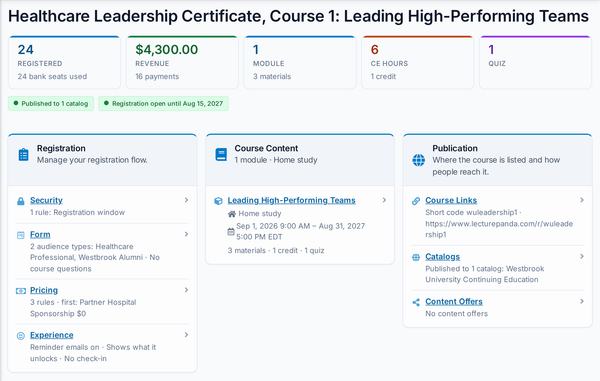Click the '1 credit' text under CE Hours
Viewport: 600px width, 381px height.
[383, 77]
